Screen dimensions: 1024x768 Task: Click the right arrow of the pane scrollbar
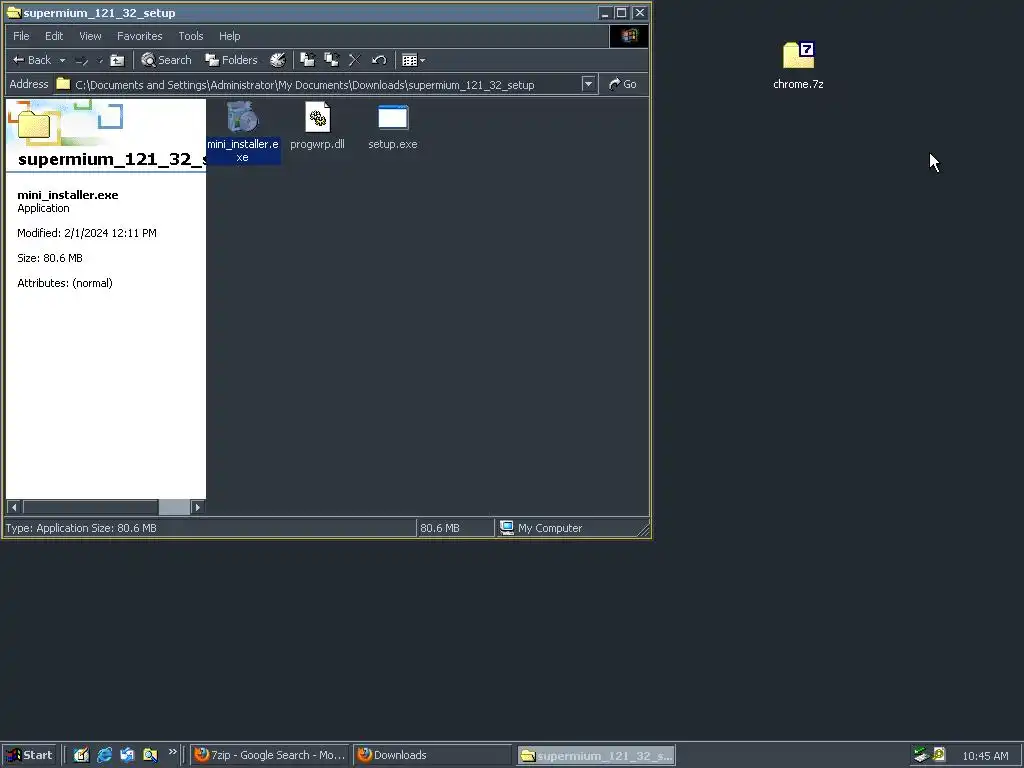click(197, 507)
